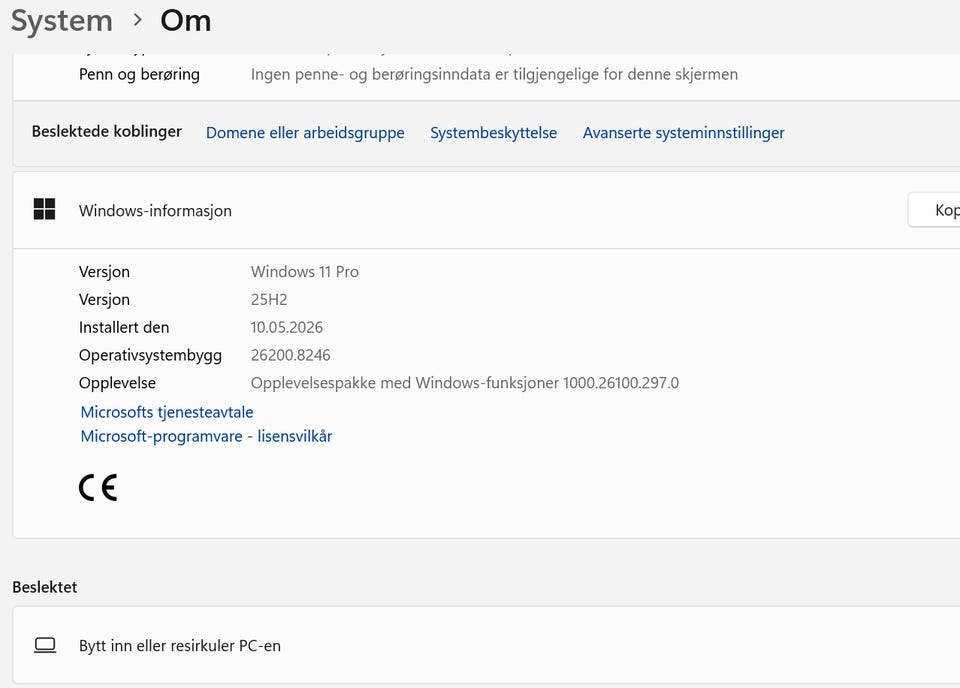Select the Windows 11 Pro value
Viewport: 960px width, 688px height.
click(305, 272)
